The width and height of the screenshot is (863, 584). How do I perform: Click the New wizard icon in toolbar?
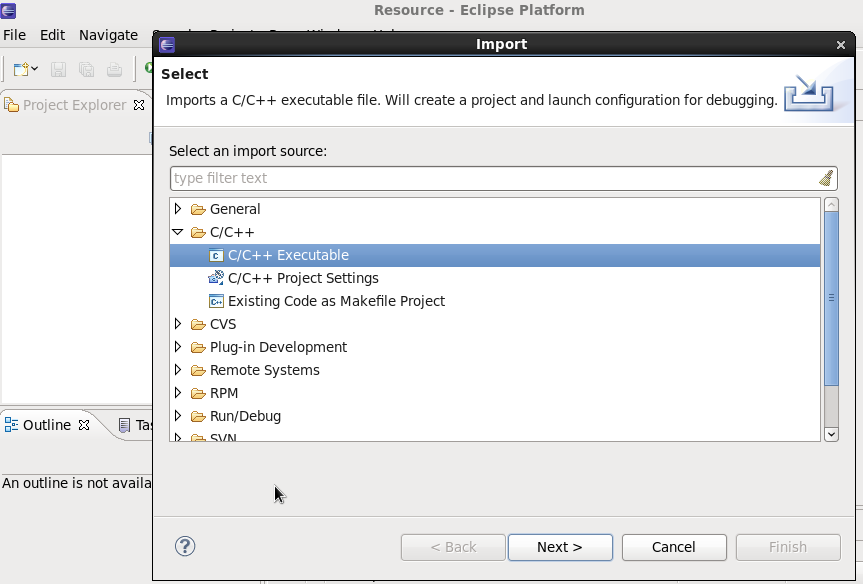(17, 68)
